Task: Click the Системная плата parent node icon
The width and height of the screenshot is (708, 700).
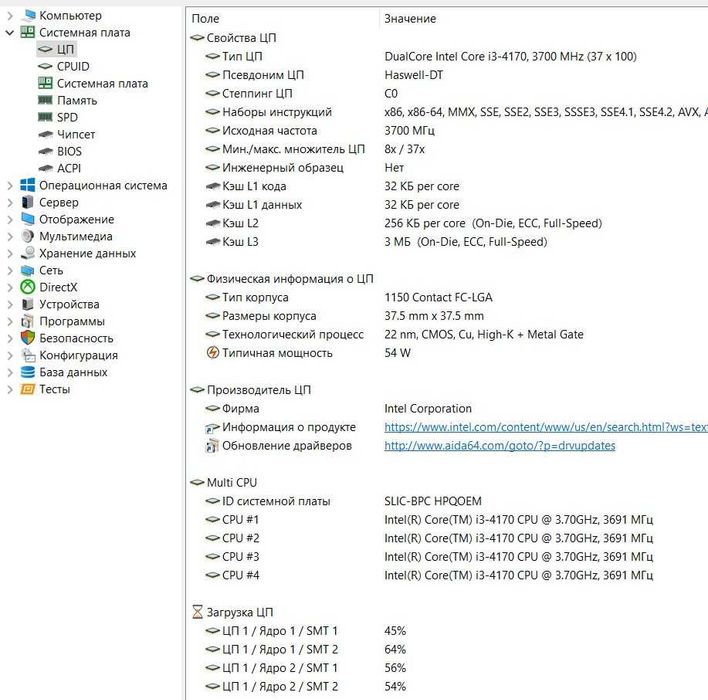Action: [28, 33]
